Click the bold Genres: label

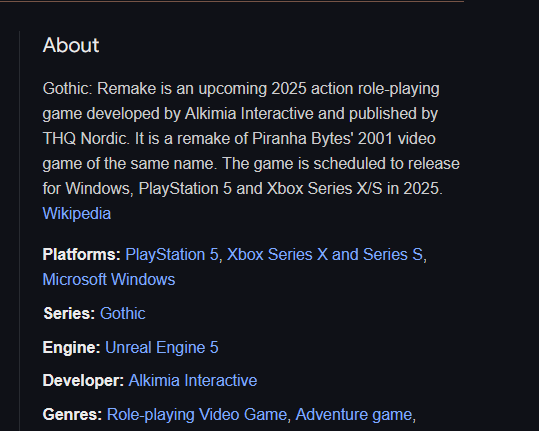(x=72, y=415)
